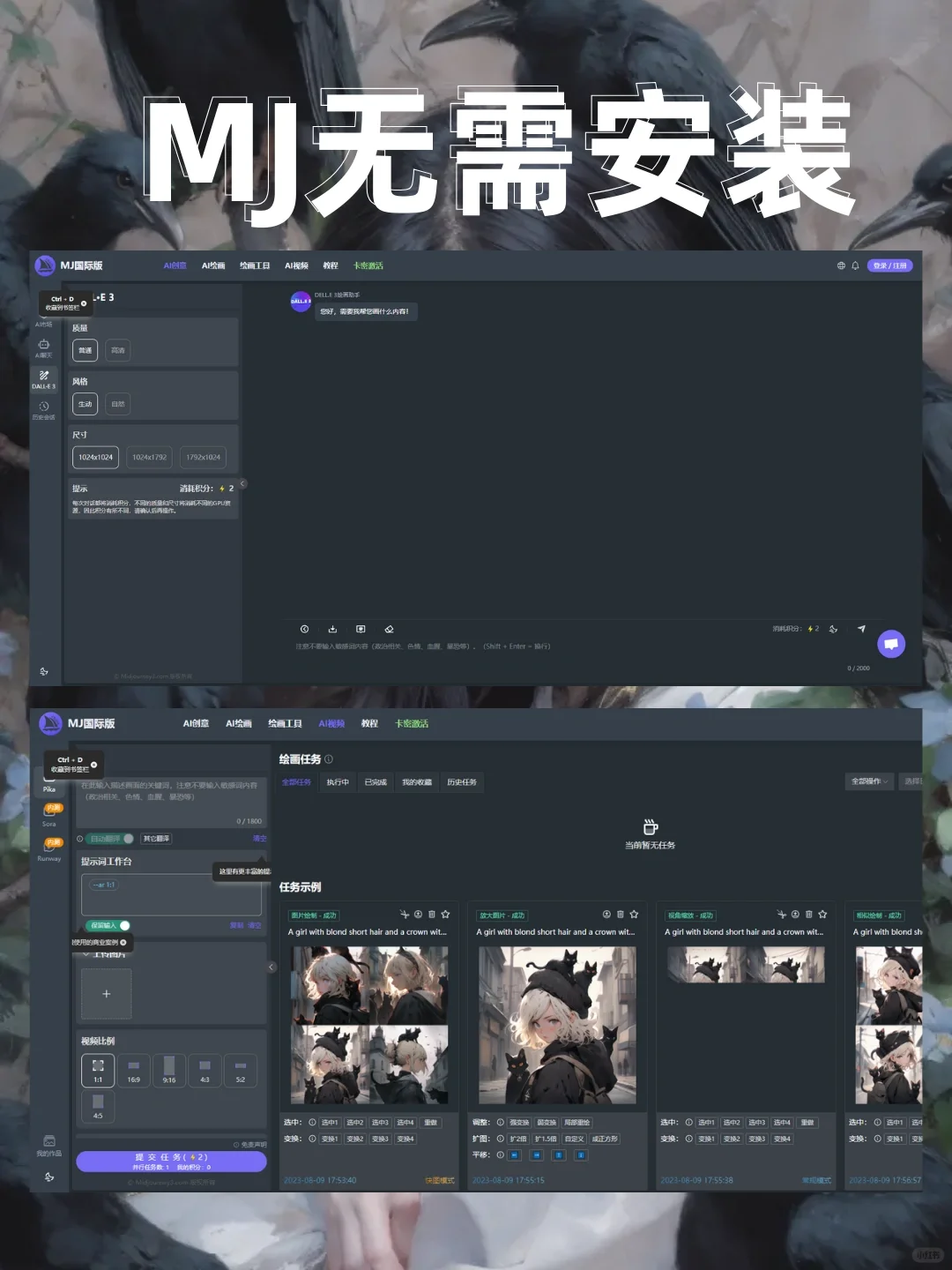Click the 提交任务 submit task button
This screenshot has height=1270, width=952.
(x=171, y=1162)
